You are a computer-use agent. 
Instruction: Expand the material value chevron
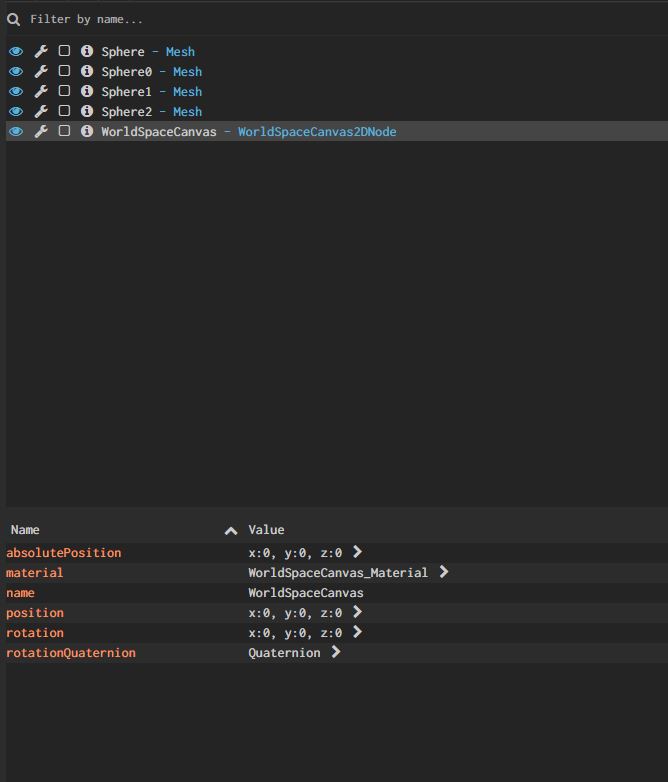point(444,572)
